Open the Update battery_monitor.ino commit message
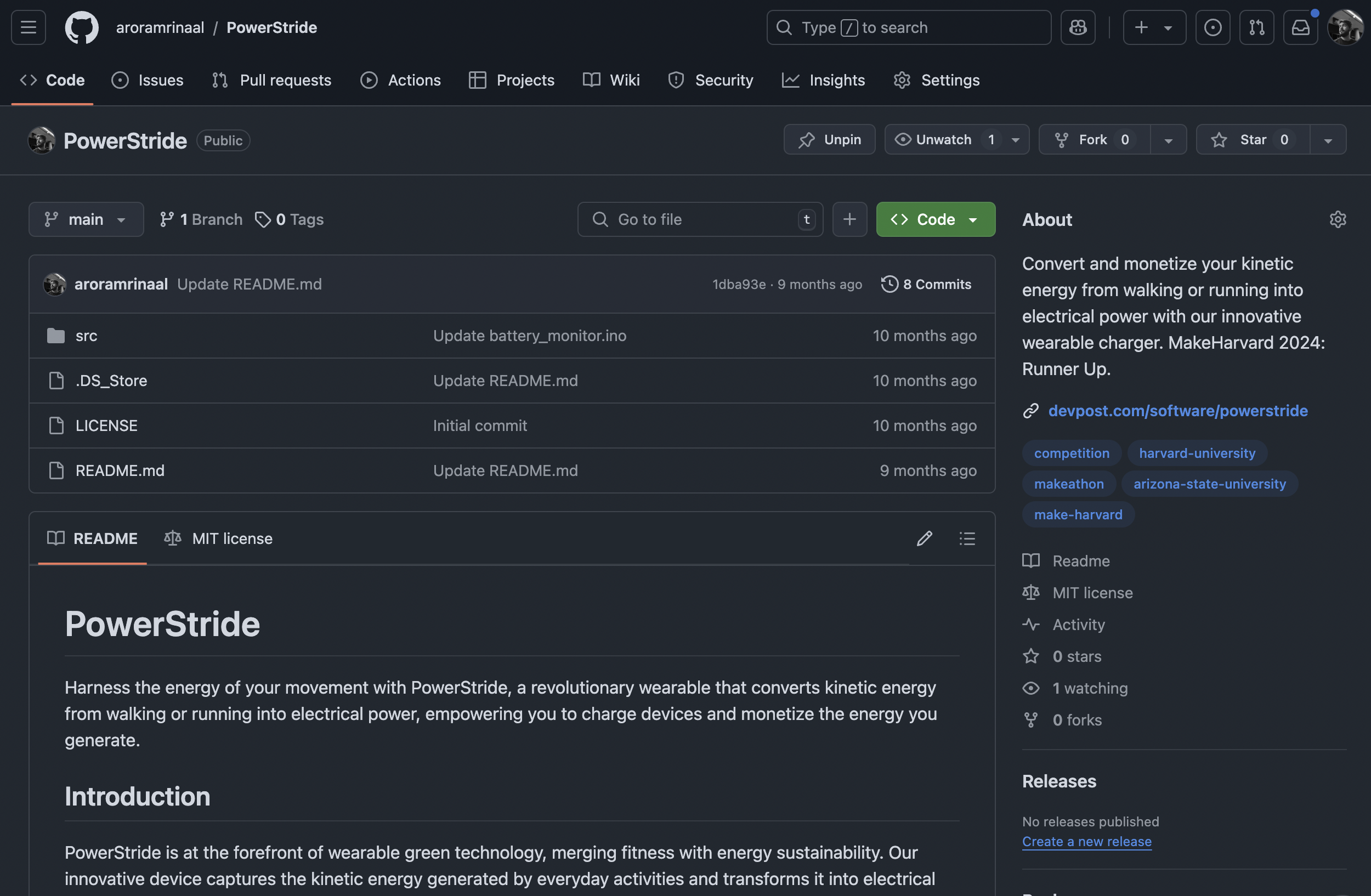Viewport: 1371px width, 896px height. pyautogui.click(x=529, y=336)
